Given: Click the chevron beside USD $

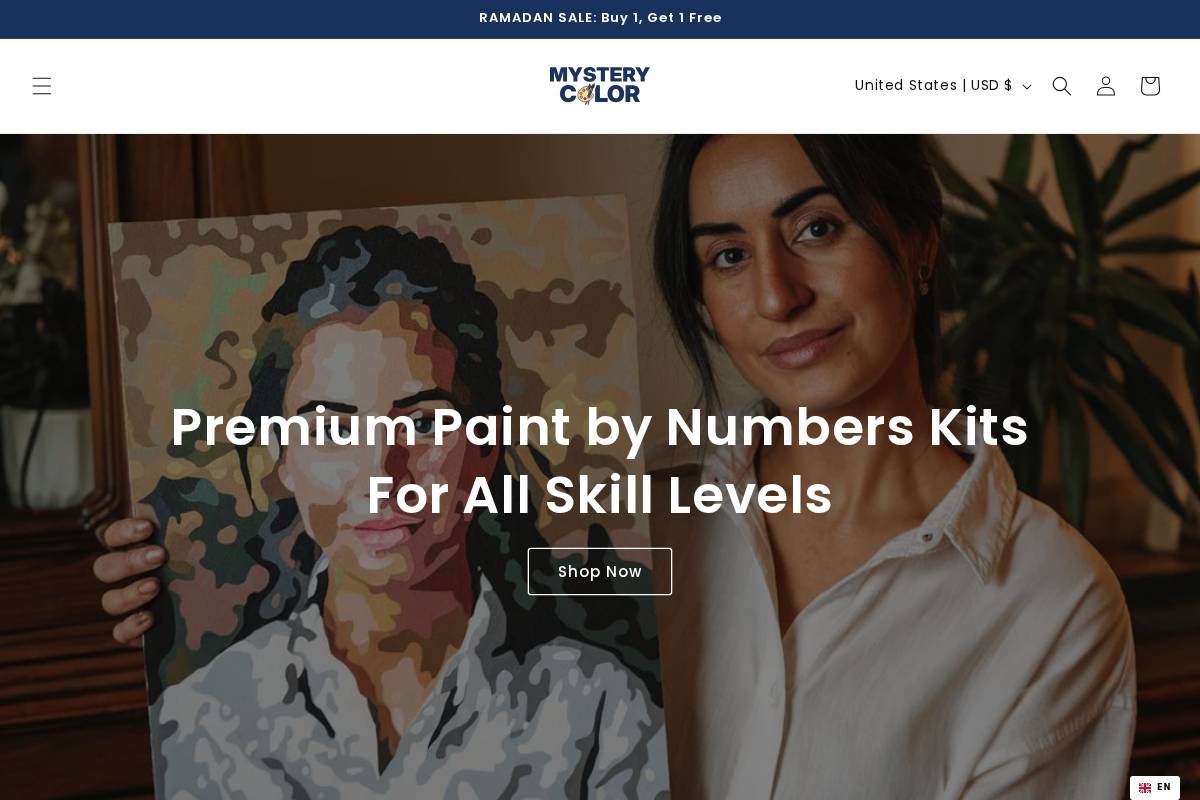Looking at the screenshot, I should click(x=1026, y=87).
